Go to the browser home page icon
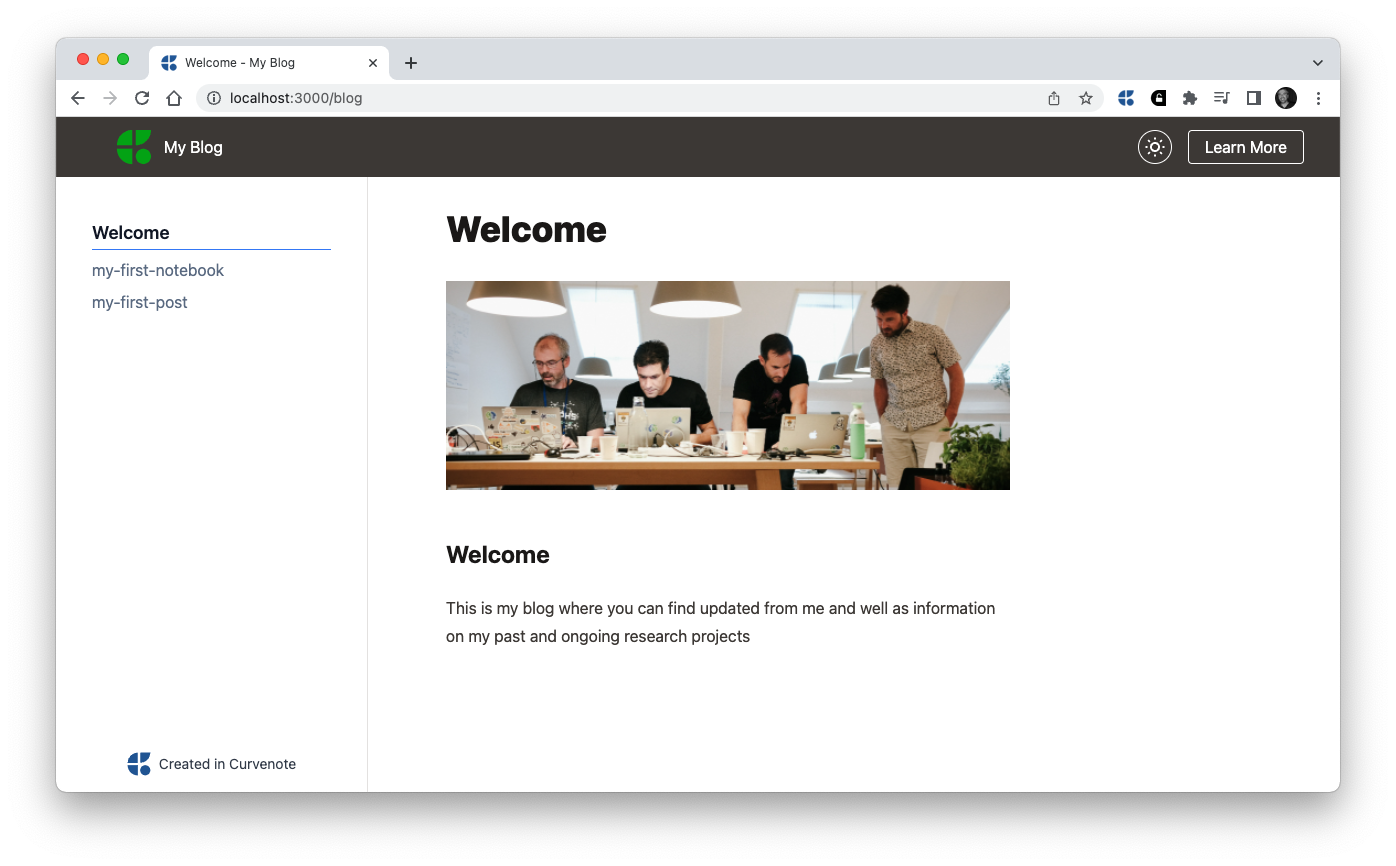Image resolution: width=1396 pixels, height=866 pixels. pos(174,98)
